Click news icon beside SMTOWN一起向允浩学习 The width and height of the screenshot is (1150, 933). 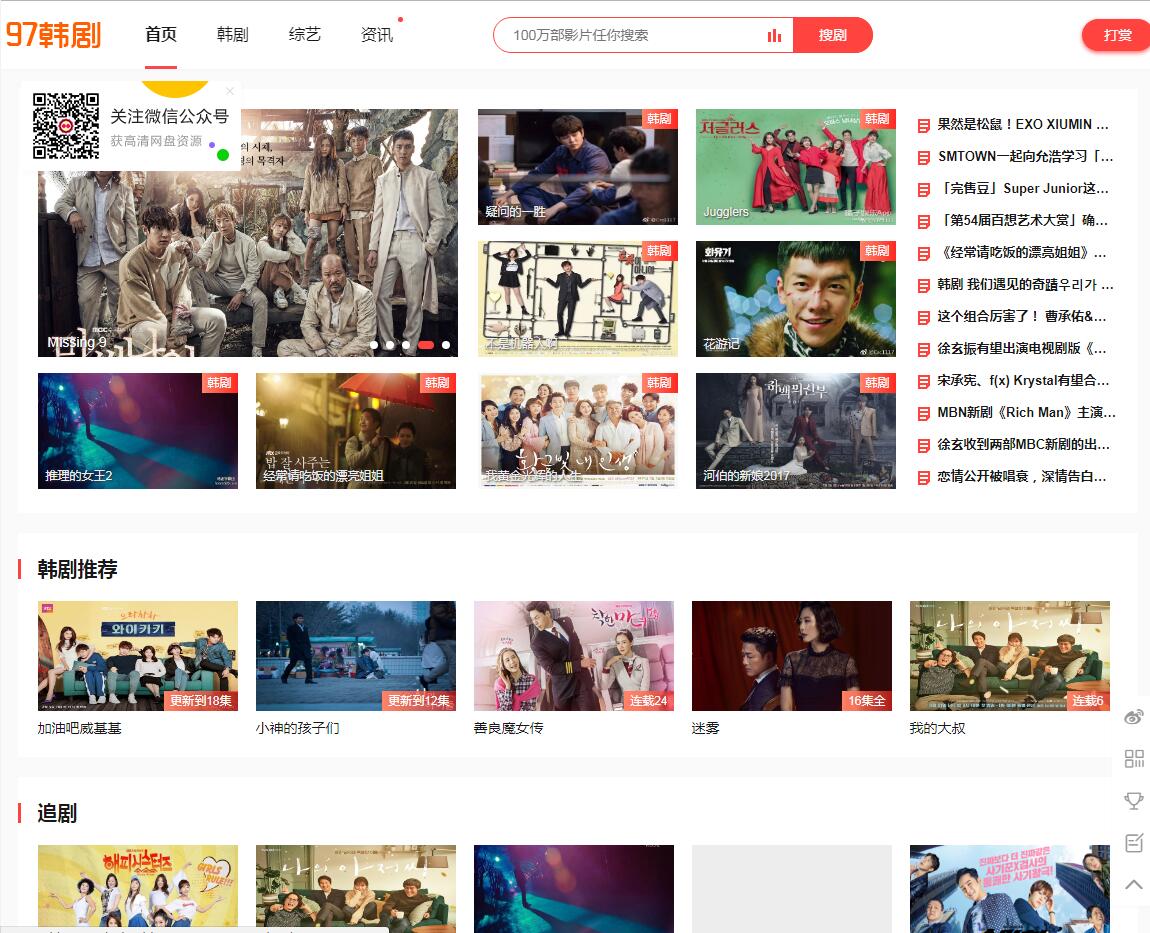coord(924,158)
